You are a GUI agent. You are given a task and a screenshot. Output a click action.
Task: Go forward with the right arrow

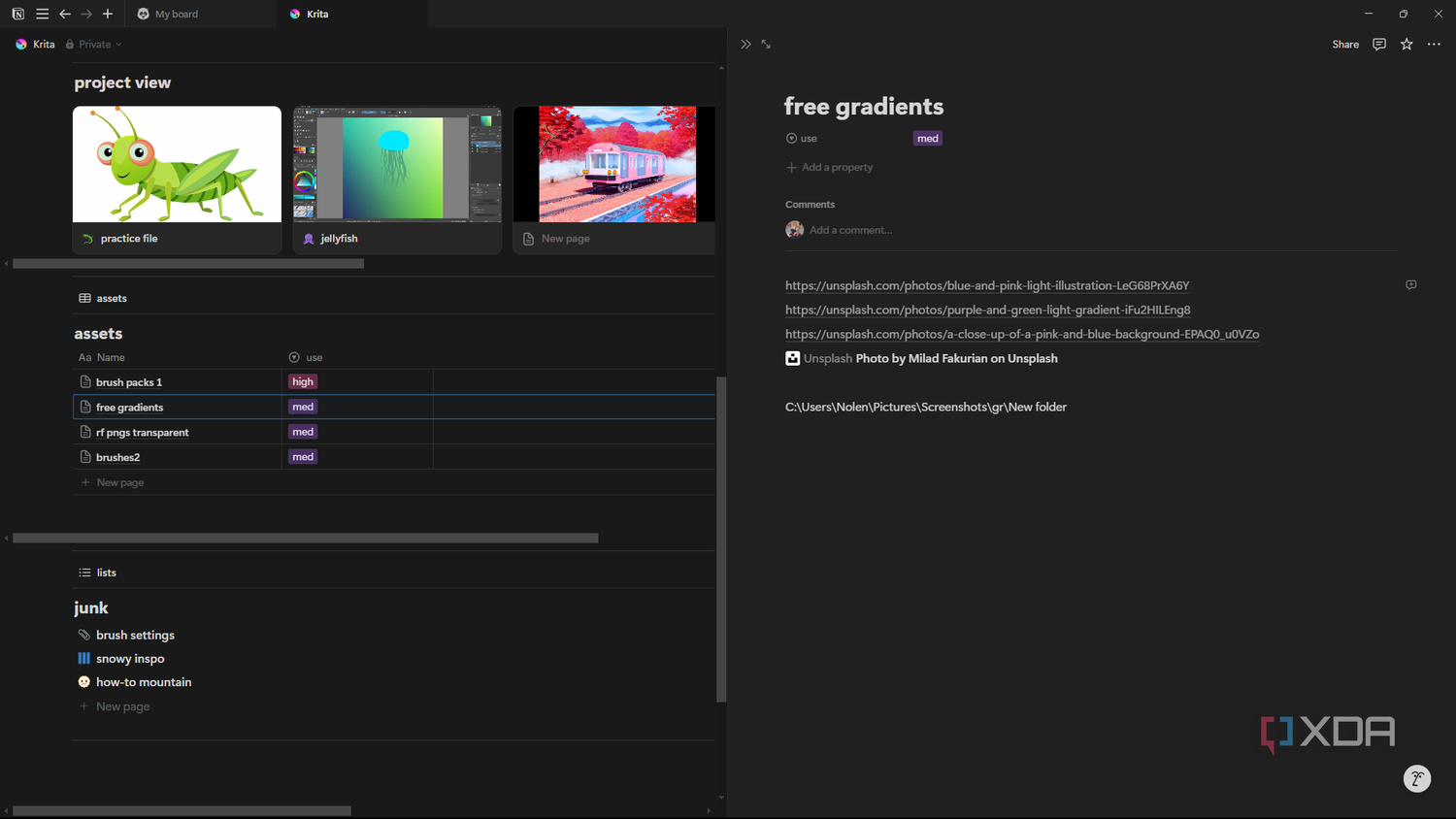pos(86,14)
